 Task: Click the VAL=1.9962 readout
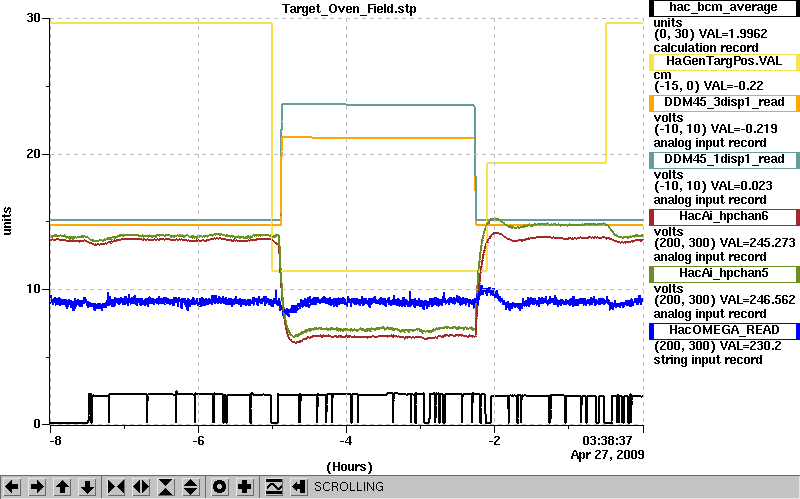(734, 34)
